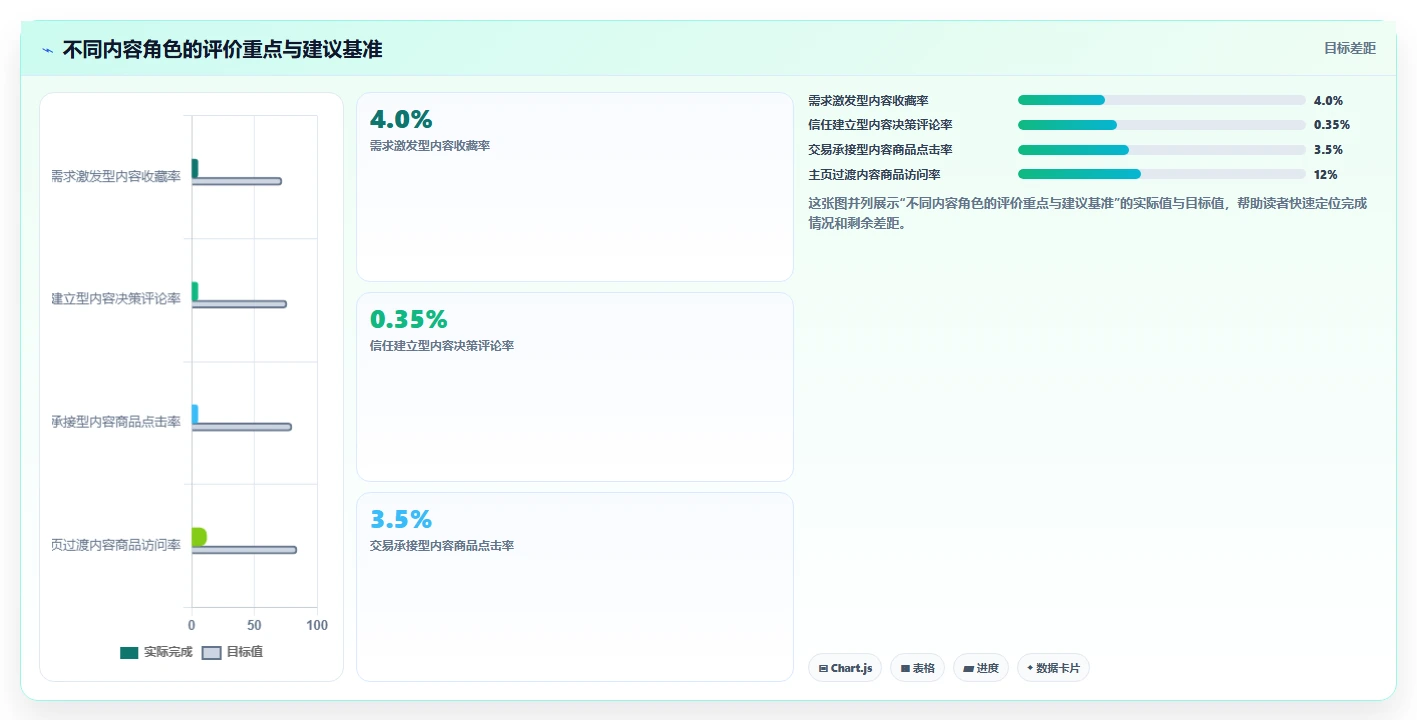Image resolution: width=1417 pixels, height=720 pixels.
Task: Click the 需求激发型内容收藏率 progress bar
Action: tap(1161, 100)
